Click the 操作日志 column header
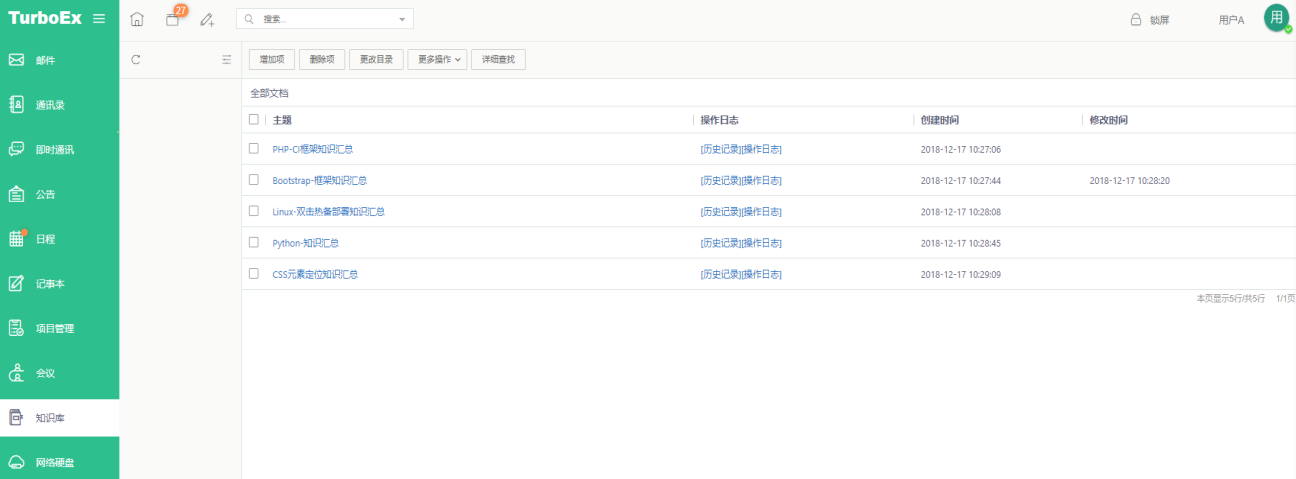Image resolution: width=1296 pixels, height=479 pixels. tap(719, 120)
